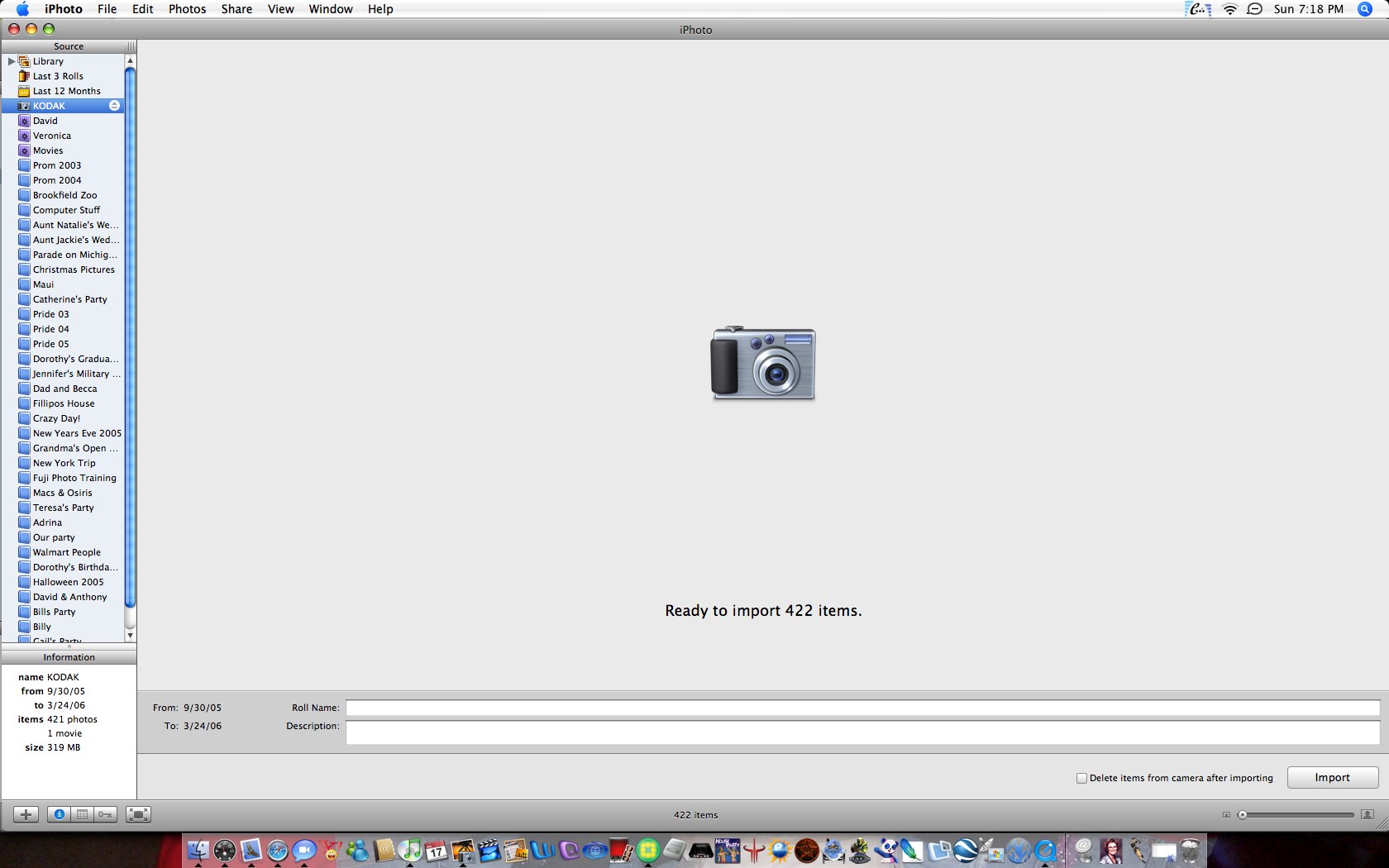Open the iPhoto application menu

point(64,9)
